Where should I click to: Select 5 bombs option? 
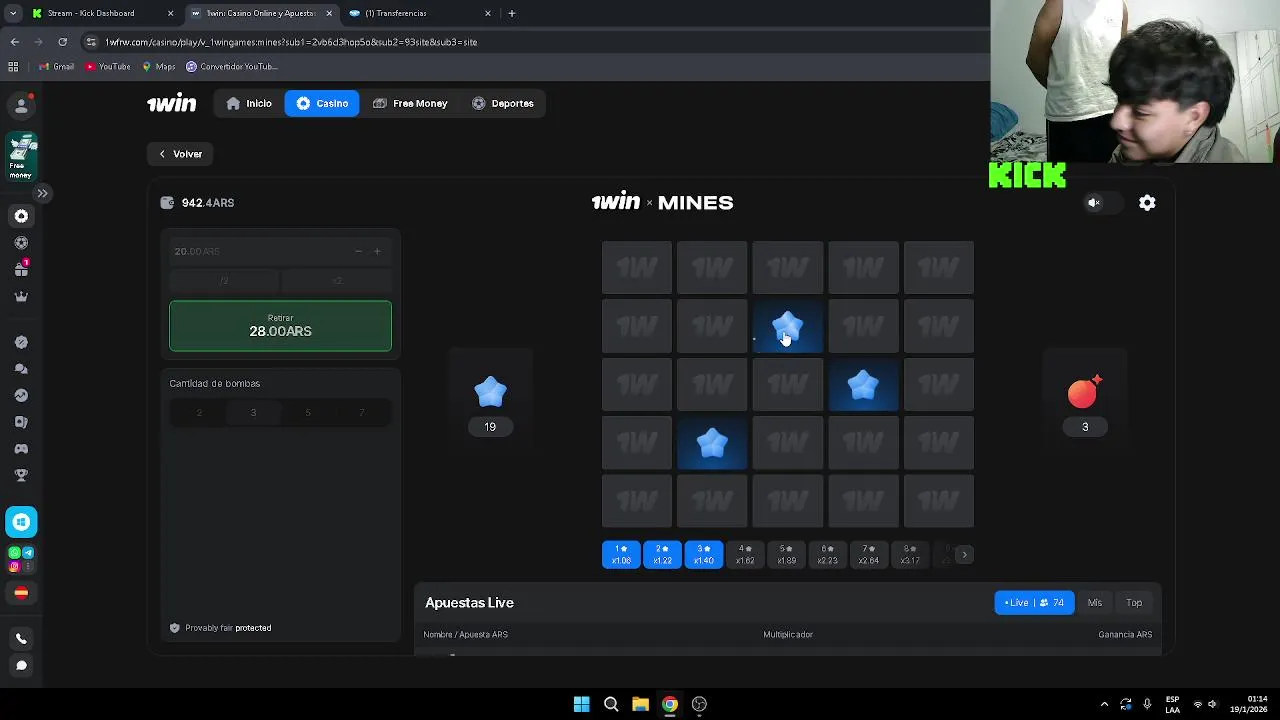point(307,413)
